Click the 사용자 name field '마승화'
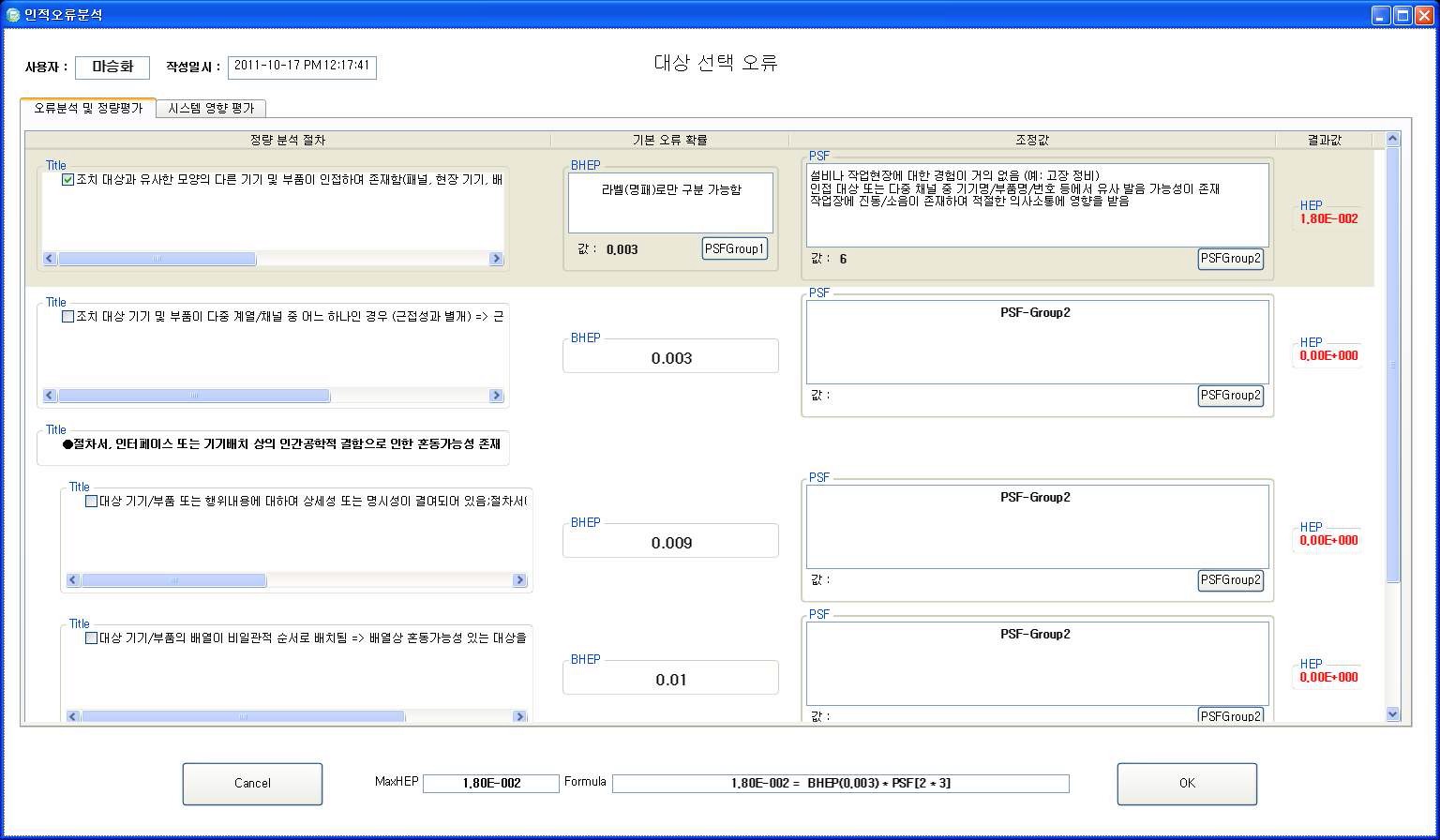This screenshot has width=1440, height=840. (x=112, y=67)
